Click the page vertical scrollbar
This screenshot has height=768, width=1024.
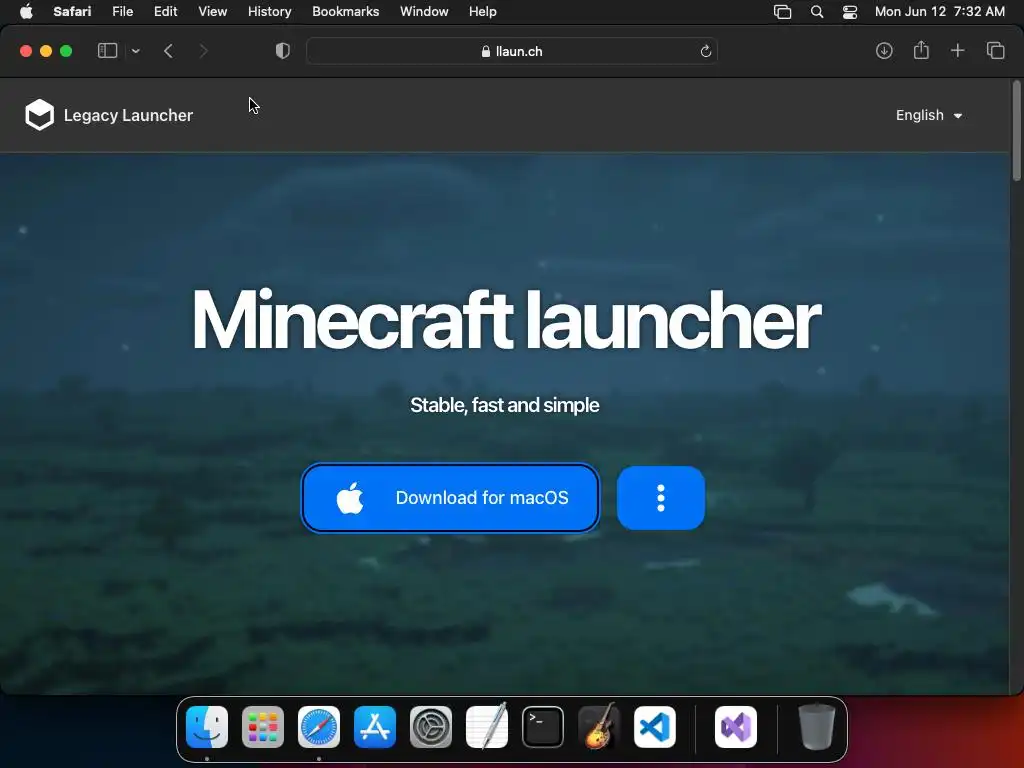tap(1016, 131)
